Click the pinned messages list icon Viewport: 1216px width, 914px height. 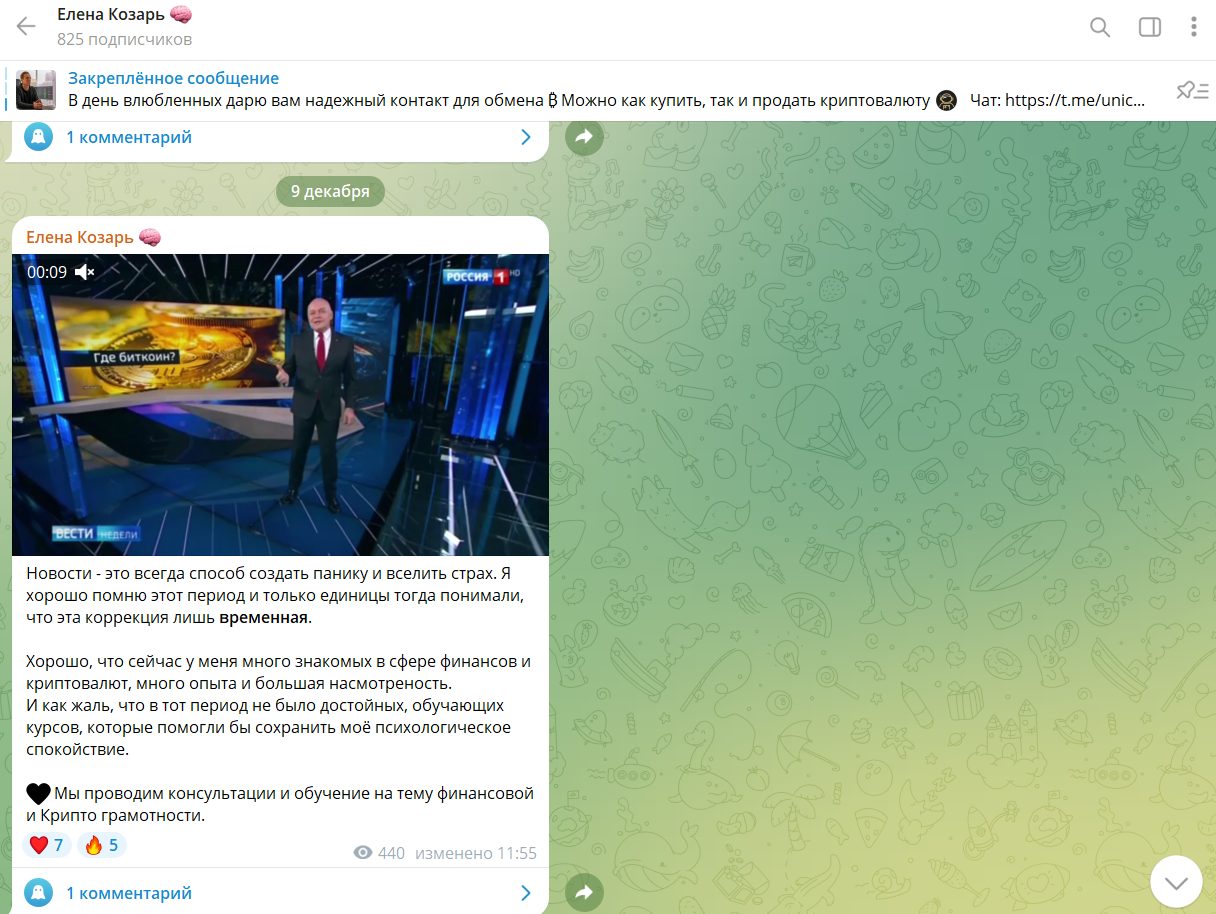click(x=1190, y=91)
